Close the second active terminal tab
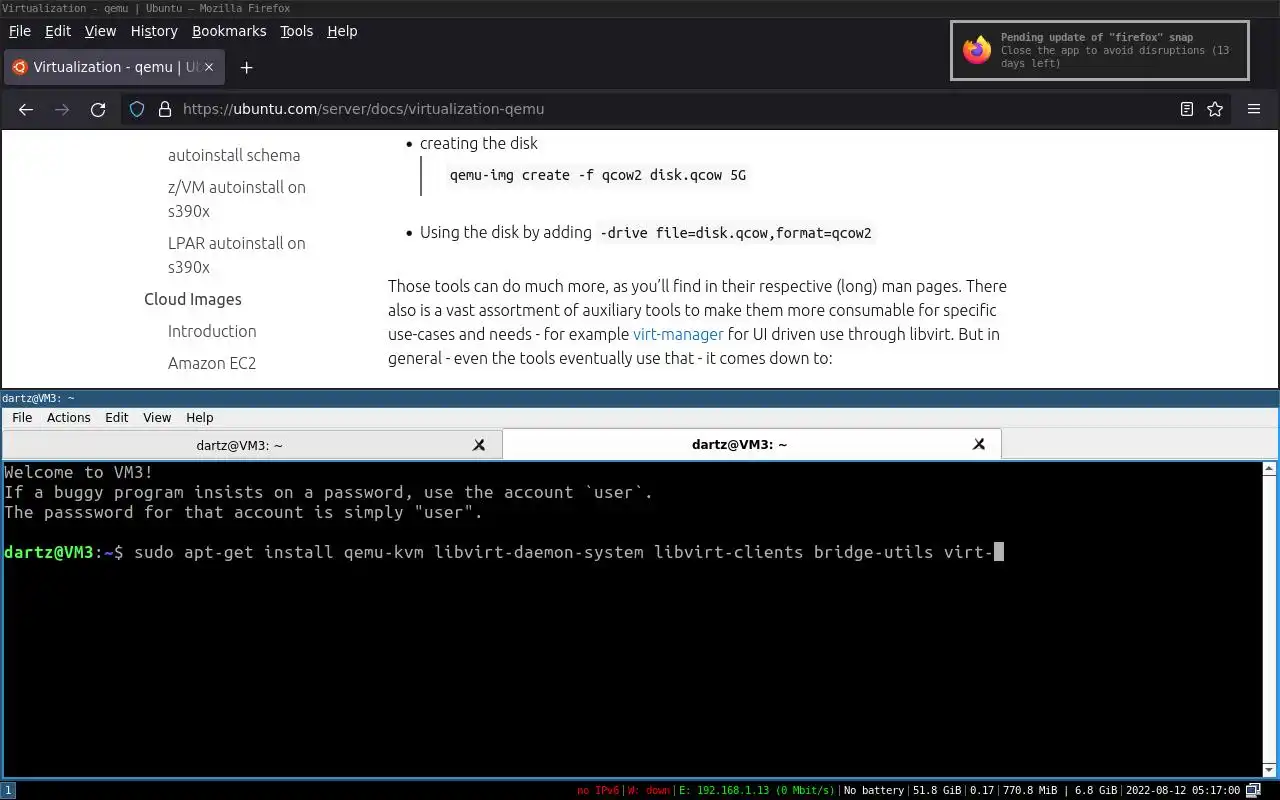 979,444
